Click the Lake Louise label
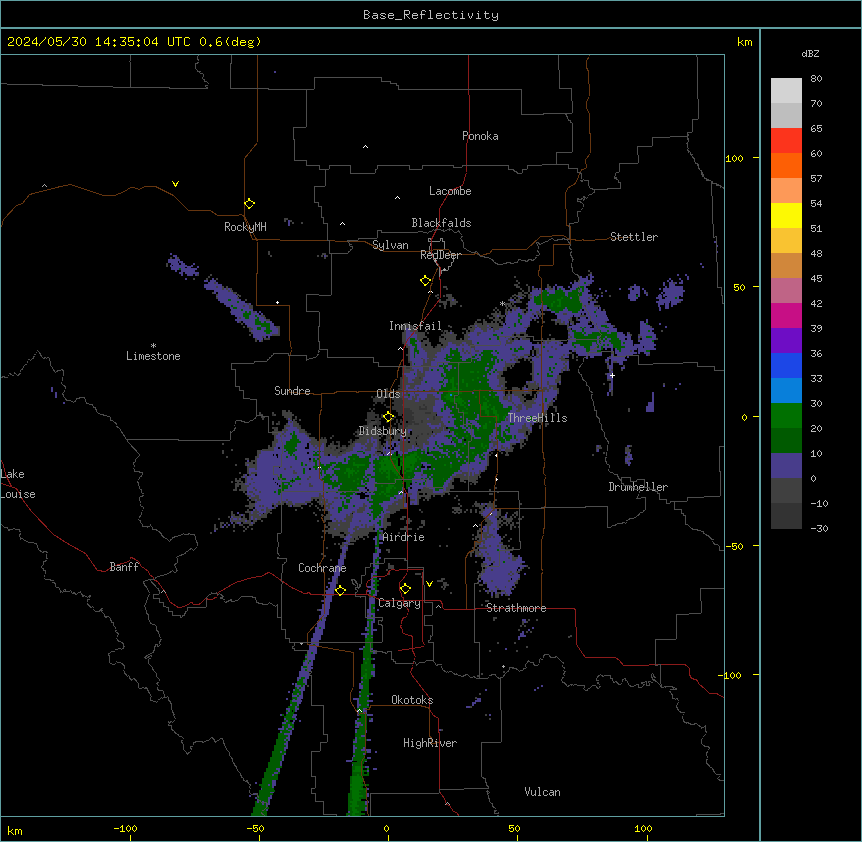Image resolution: width=862 pixels, height=842 pixels. pyautogui.click(x=16, y=484)
